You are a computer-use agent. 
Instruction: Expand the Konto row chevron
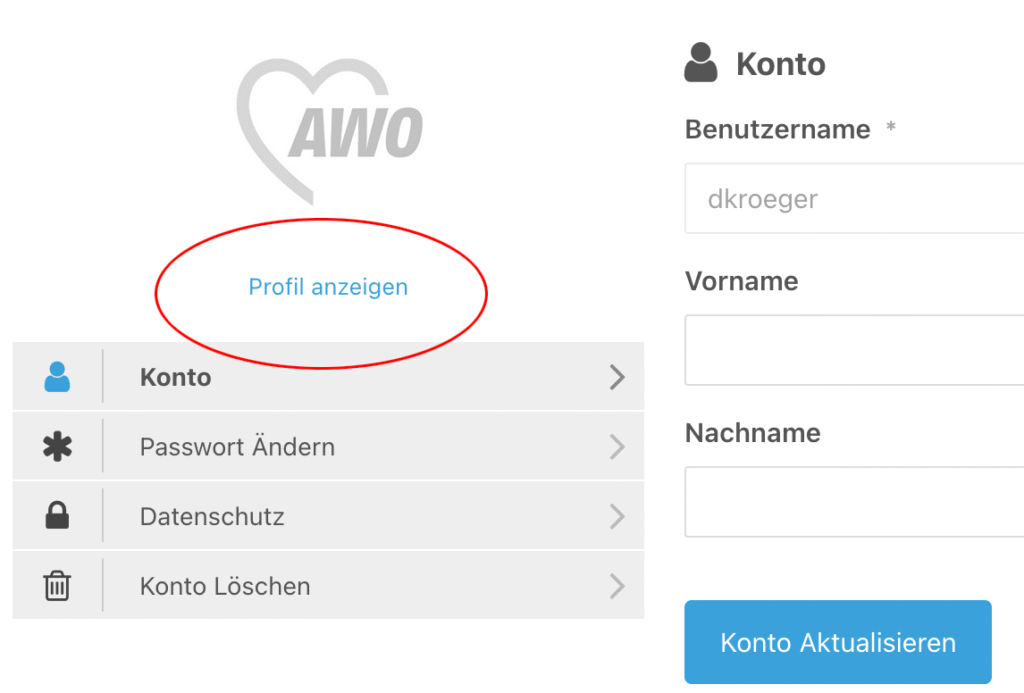[x=617, y=377]
